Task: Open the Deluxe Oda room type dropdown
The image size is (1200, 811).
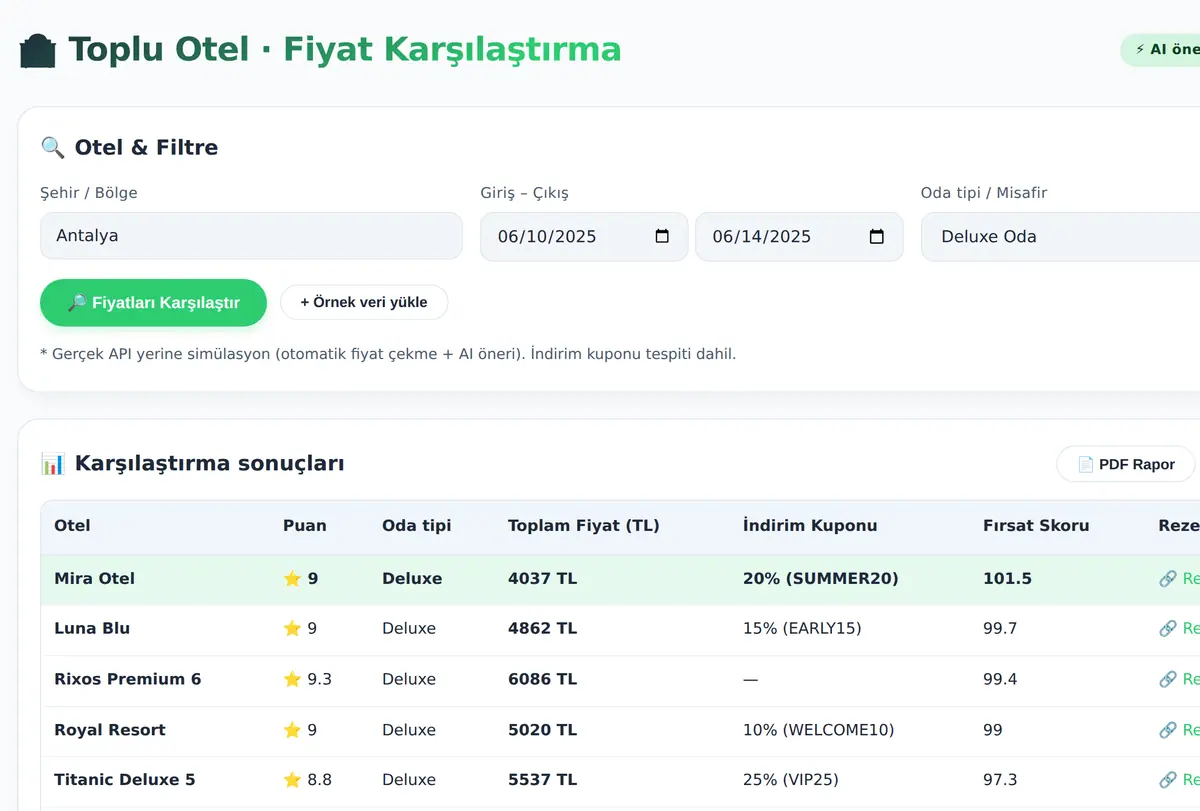Action: (1060, 237)
